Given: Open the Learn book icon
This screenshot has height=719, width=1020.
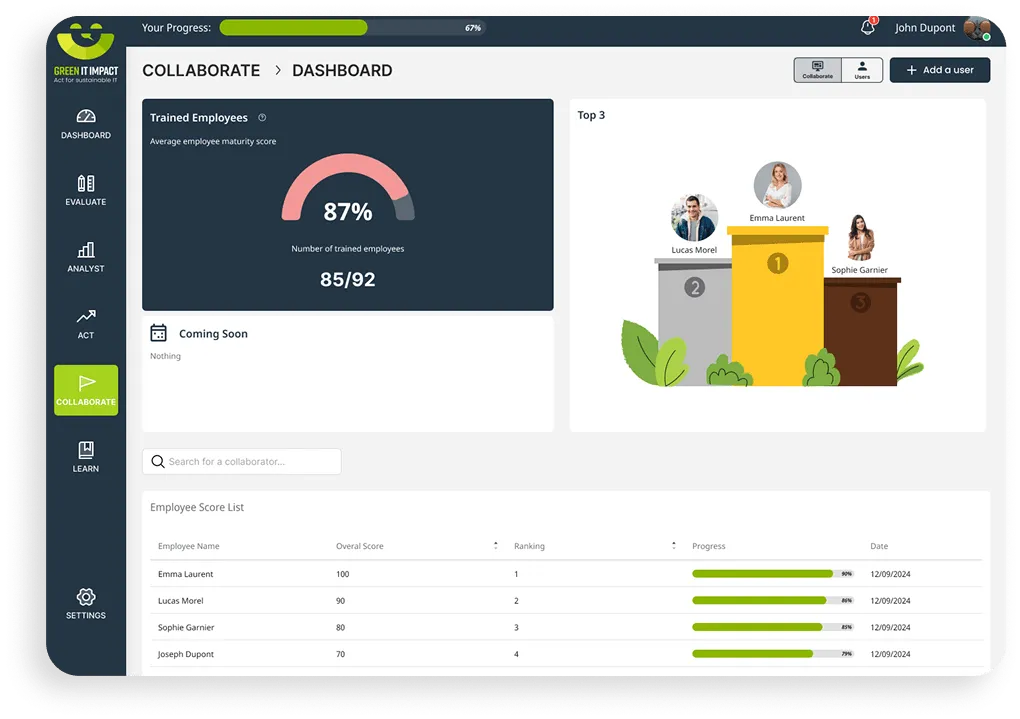Looking at the screenshot, I should click(86, 451).
